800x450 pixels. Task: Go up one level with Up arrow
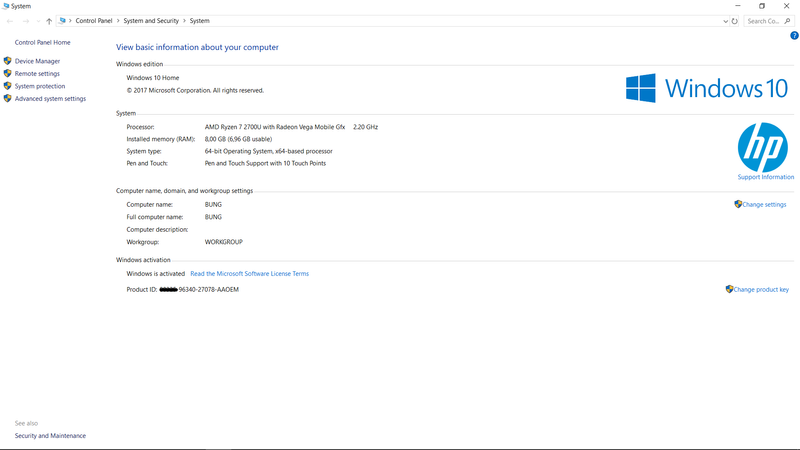[x=49, y=21]
